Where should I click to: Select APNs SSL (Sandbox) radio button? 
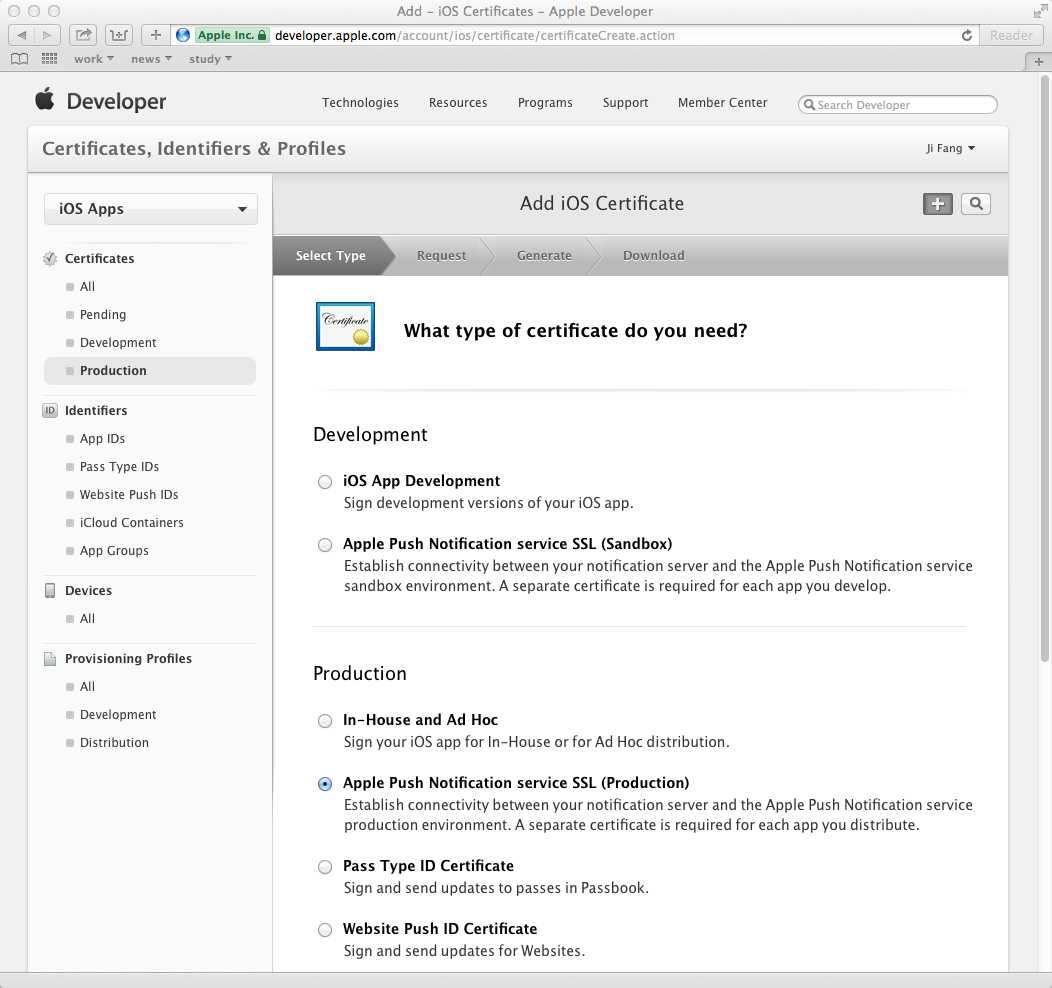tap(325, 545)
